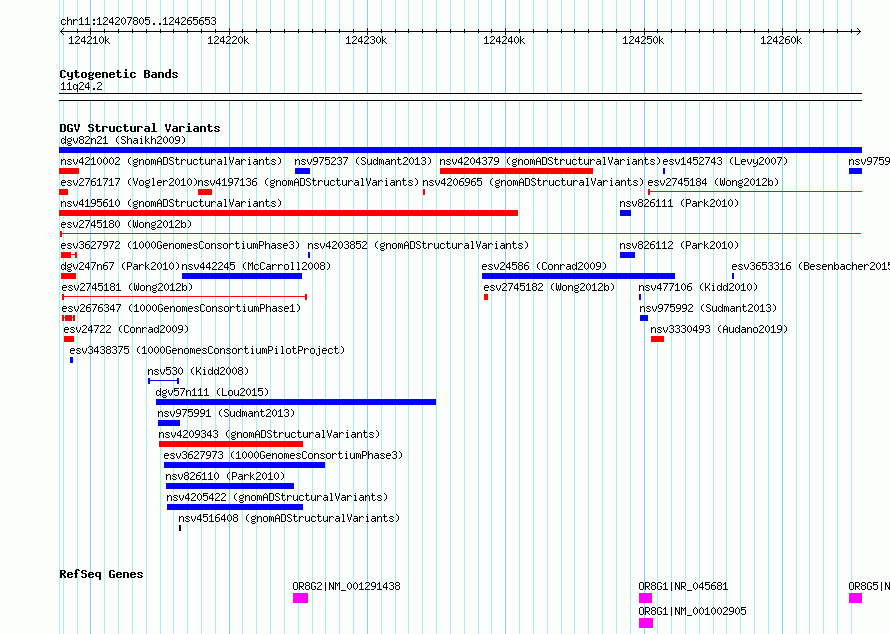Click esv2676347 1000Genomes Phase1 label
Viewport: 890px width, 634px height.
tap(181, 308)
